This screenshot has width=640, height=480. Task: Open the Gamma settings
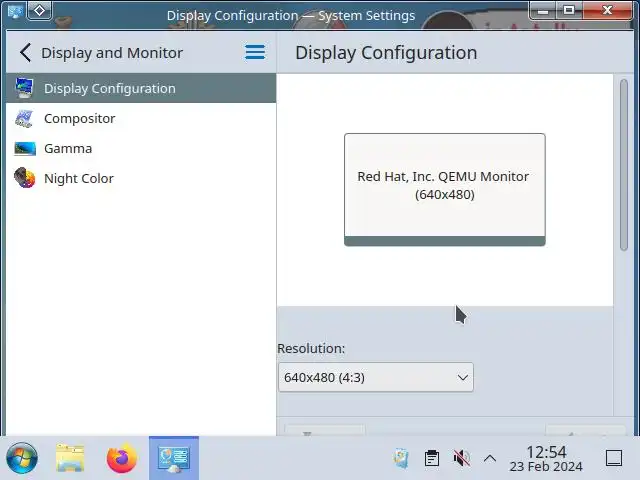click(x=141, y=149)
